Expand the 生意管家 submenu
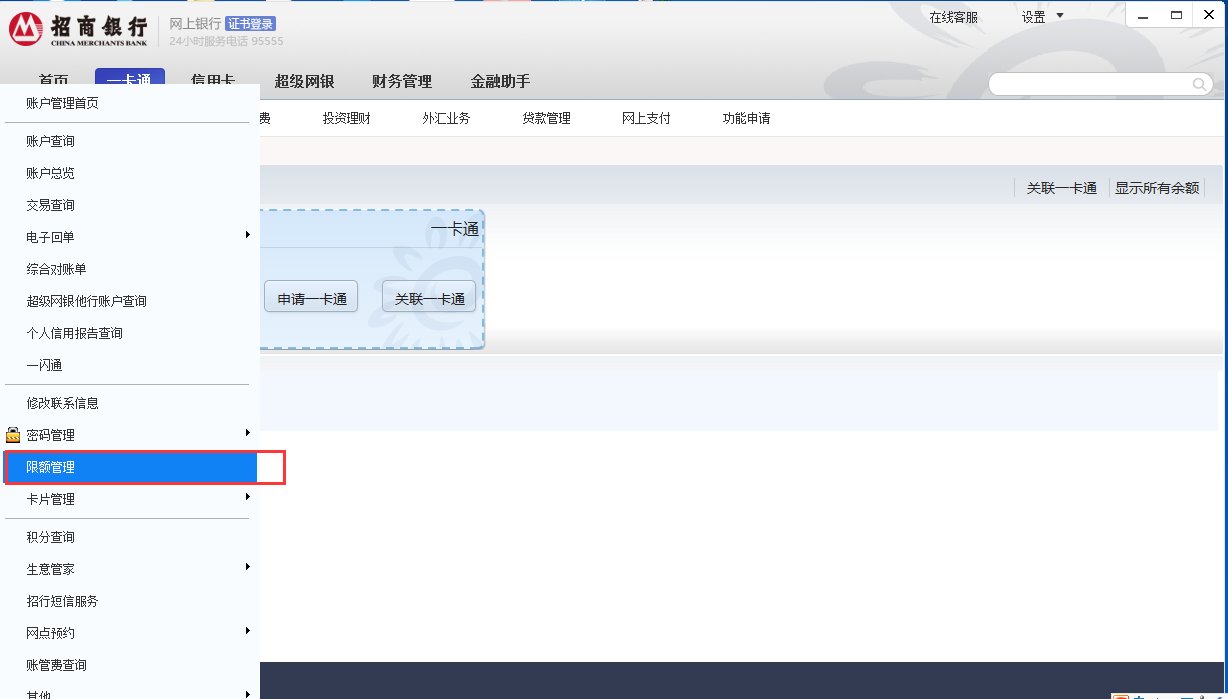The image size is (1228, 699). tap(247, 568)
